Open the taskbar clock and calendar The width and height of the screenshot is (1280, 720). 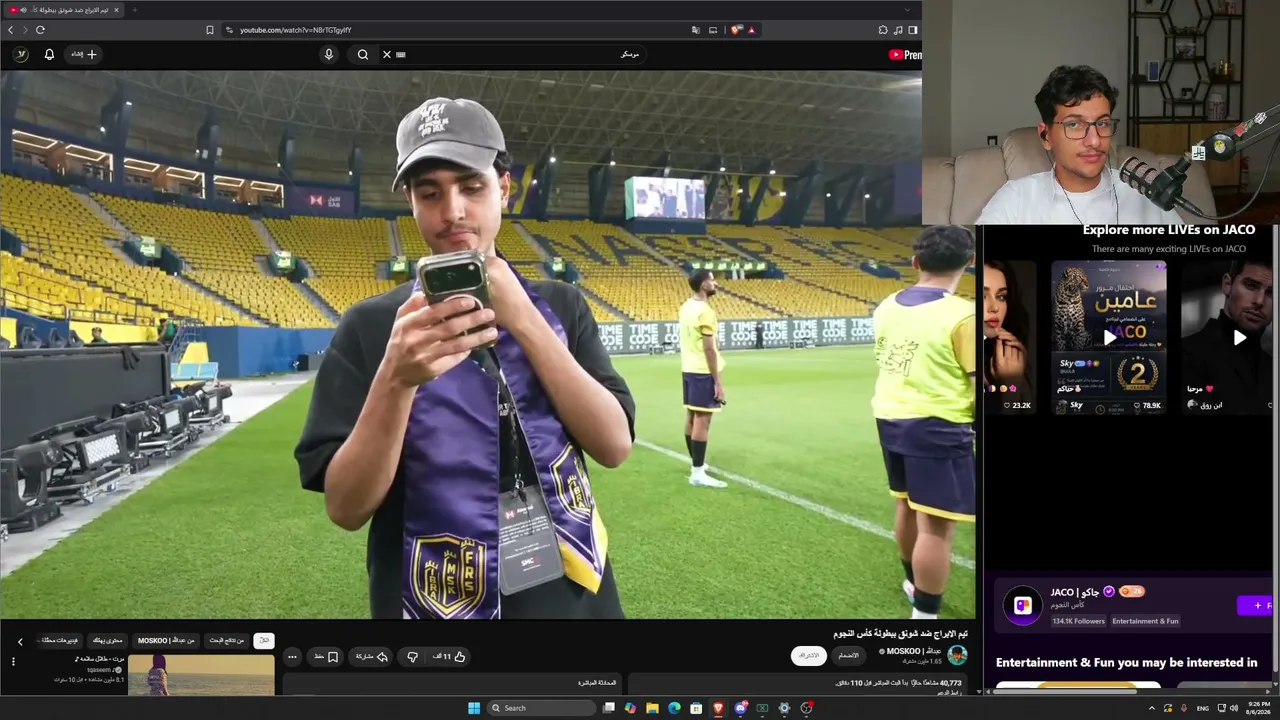click(1257, 708)
